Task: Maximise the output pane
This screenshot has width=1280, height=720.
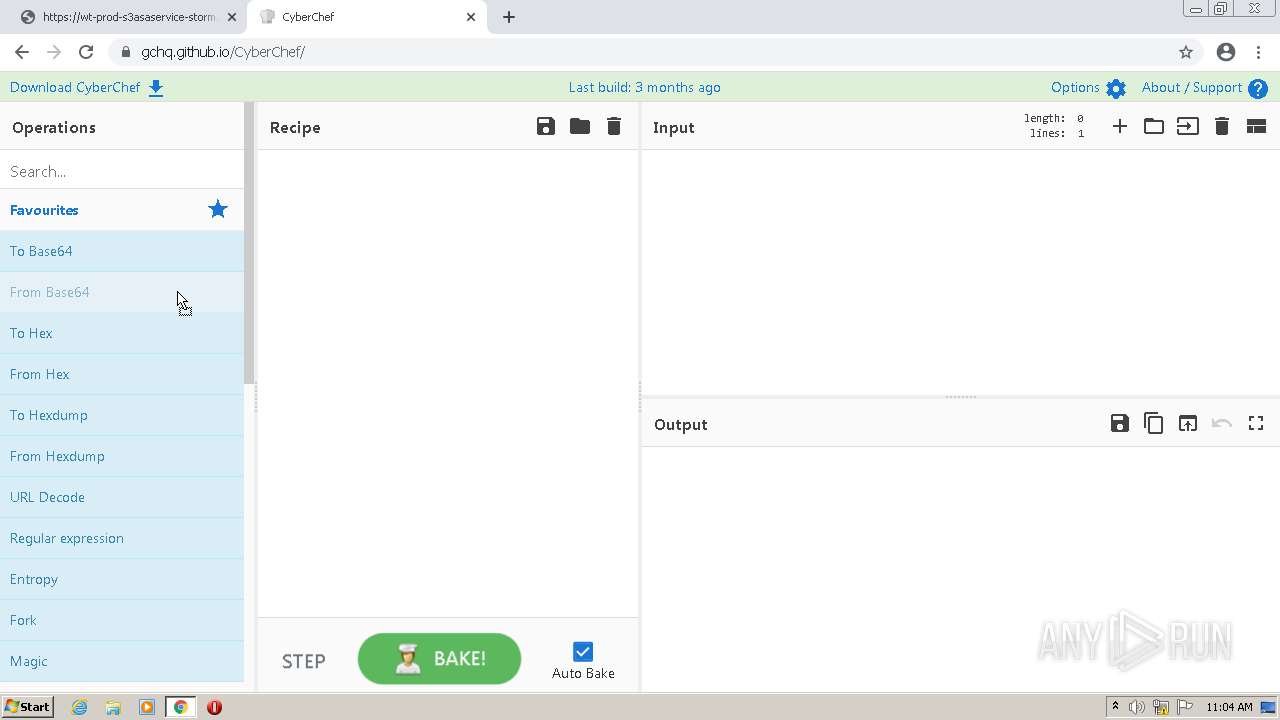Action: click(x=1256, y=423)
